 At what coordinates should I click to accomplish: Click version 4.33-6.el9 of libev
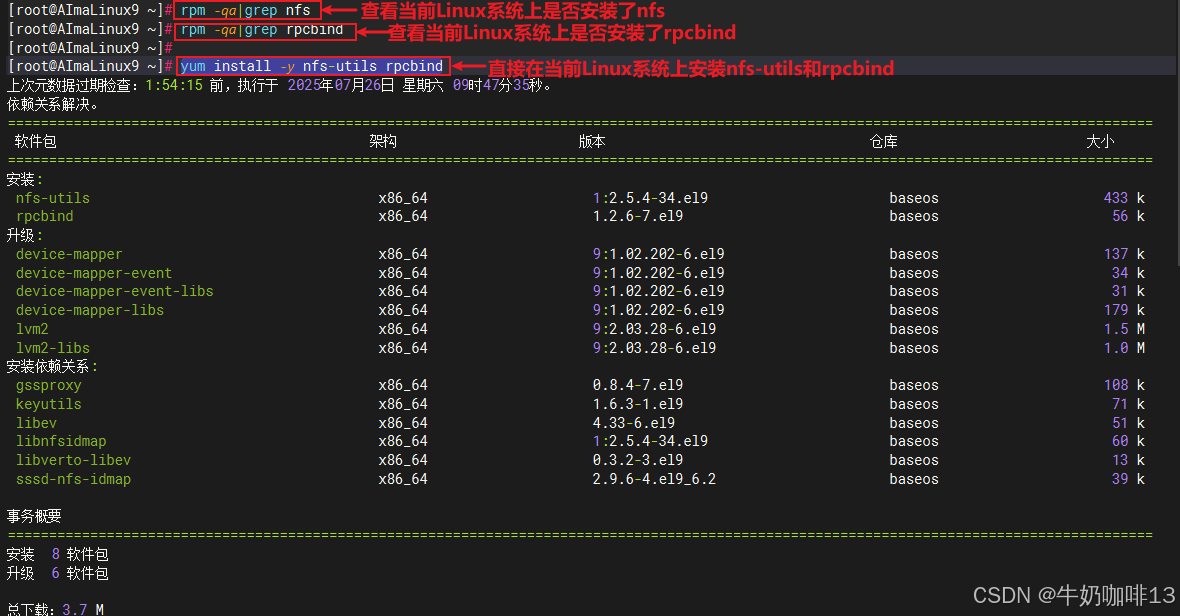[634, 423]
